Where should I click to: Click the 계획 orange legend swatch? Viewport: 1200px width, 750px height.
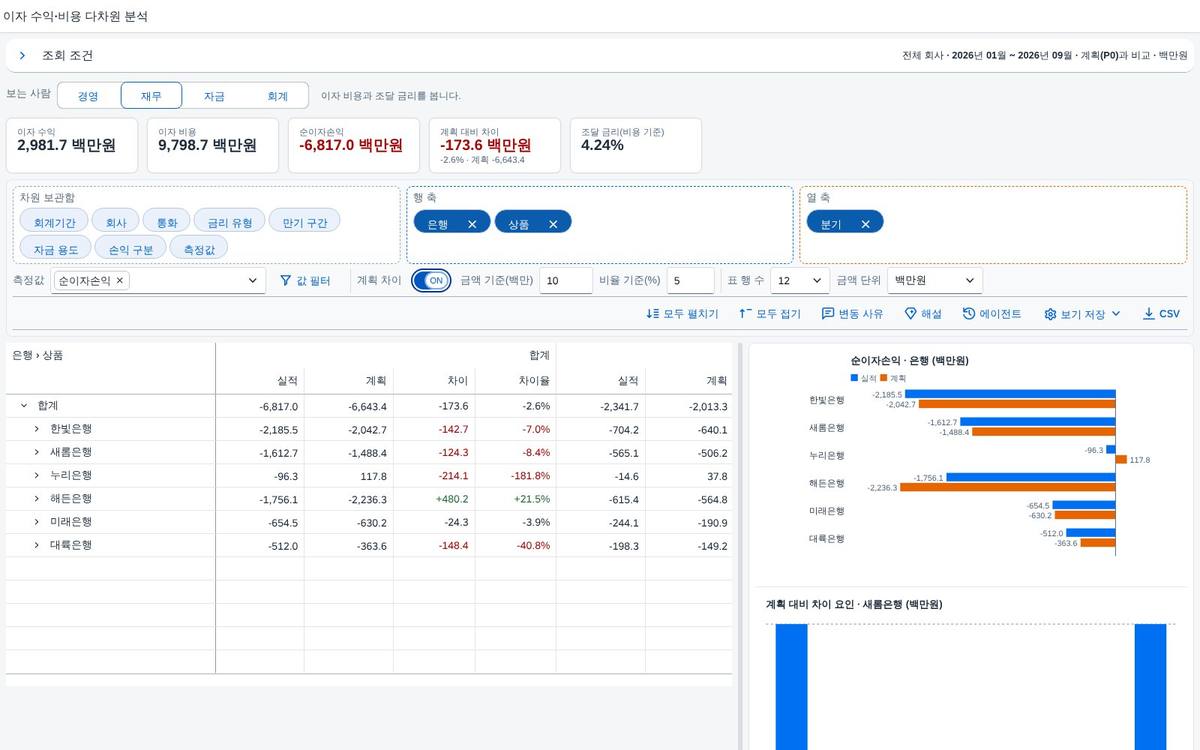point(884,378)
